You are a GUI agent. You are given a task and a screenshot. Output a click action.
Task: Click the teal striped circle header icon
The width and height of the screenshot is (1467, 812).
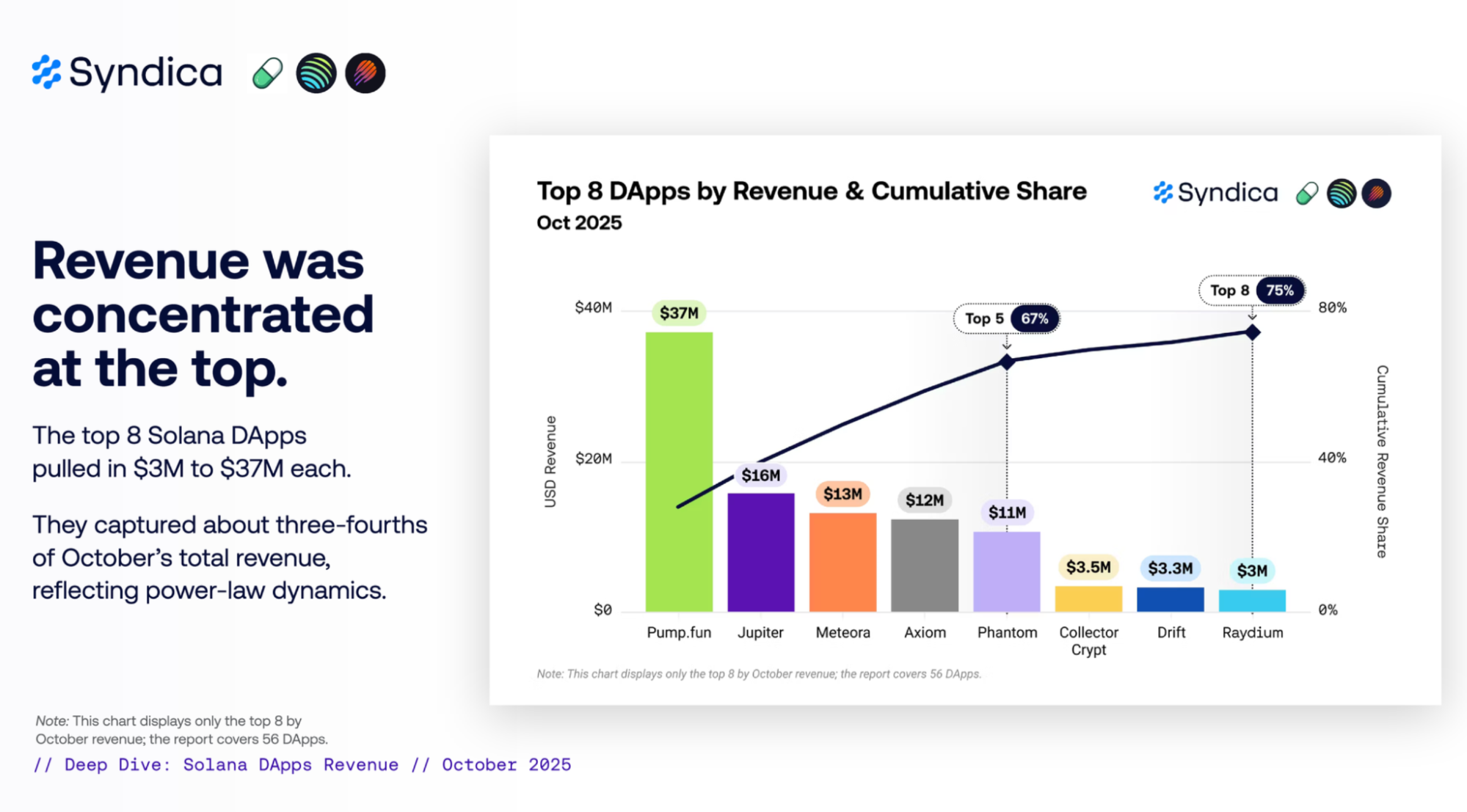point(316,73)
